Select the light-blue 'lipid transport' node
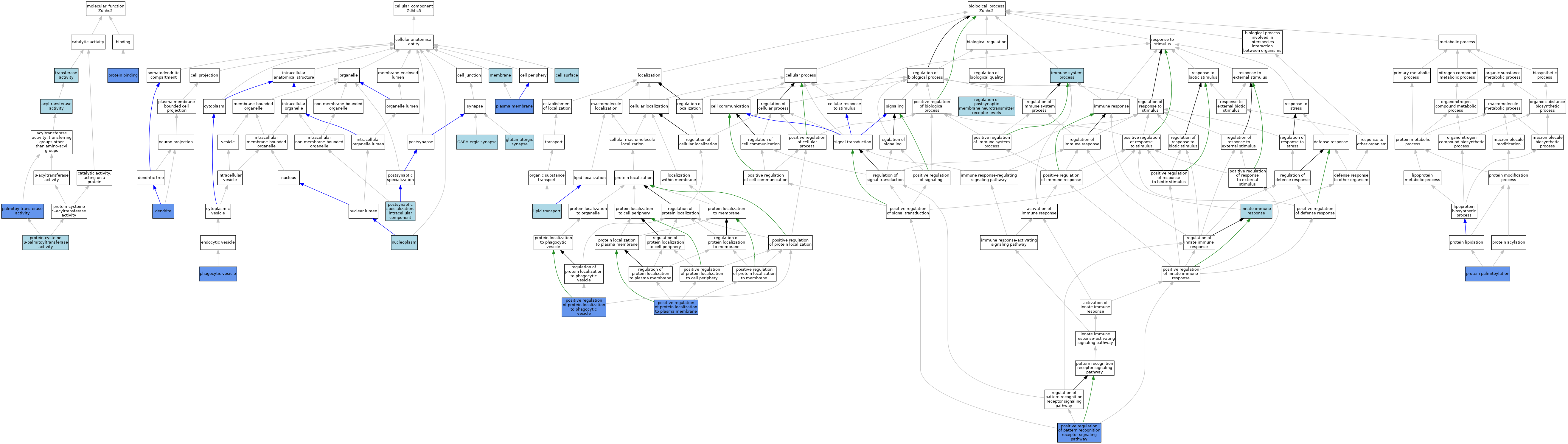This screenshot has height=444, width=1568. [547, 211]
